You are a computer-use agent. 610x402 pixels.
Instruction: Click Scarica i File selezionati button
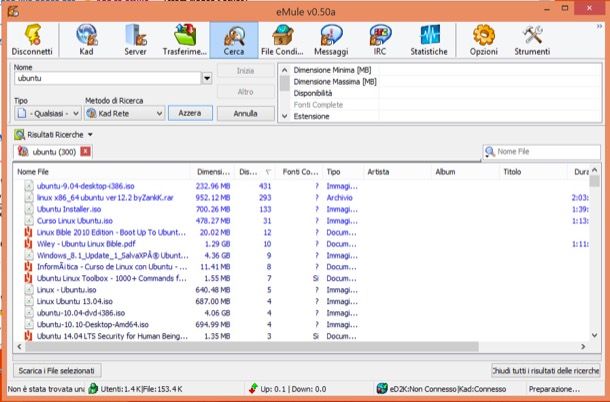pos(57,371)
